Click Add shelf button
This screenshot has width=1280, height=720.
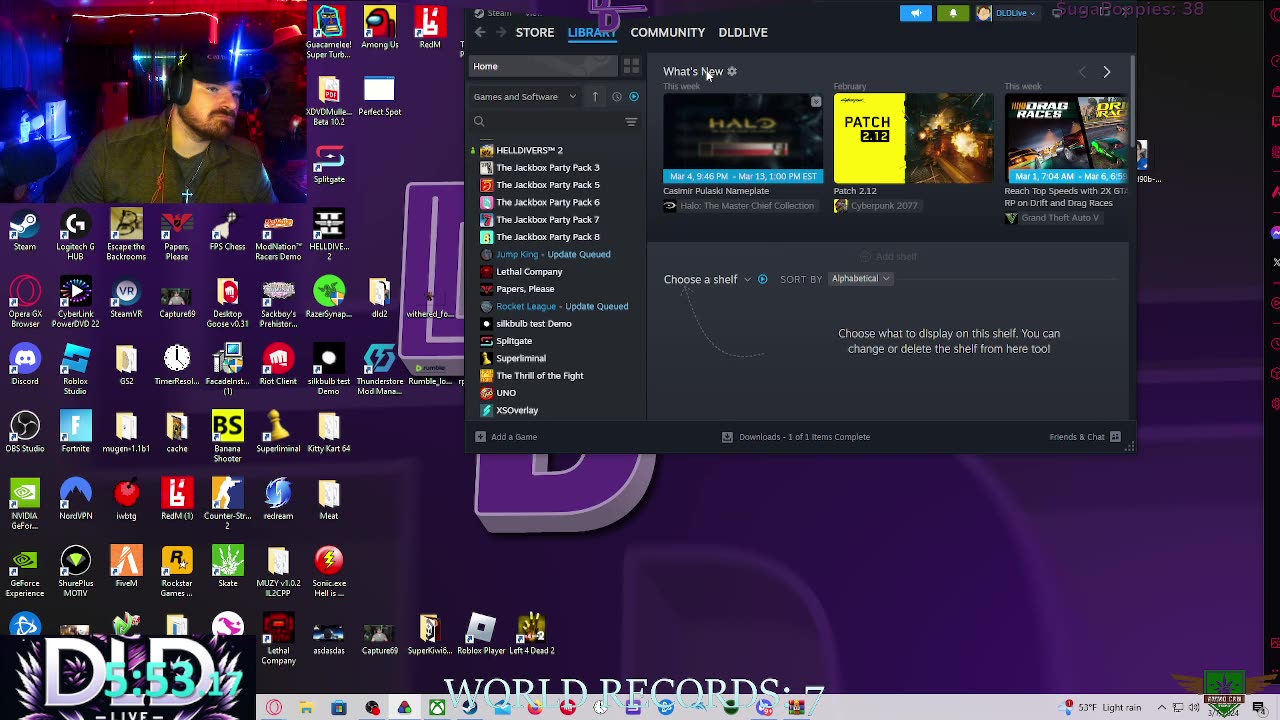pyautogui.click(x=889, y=257)
